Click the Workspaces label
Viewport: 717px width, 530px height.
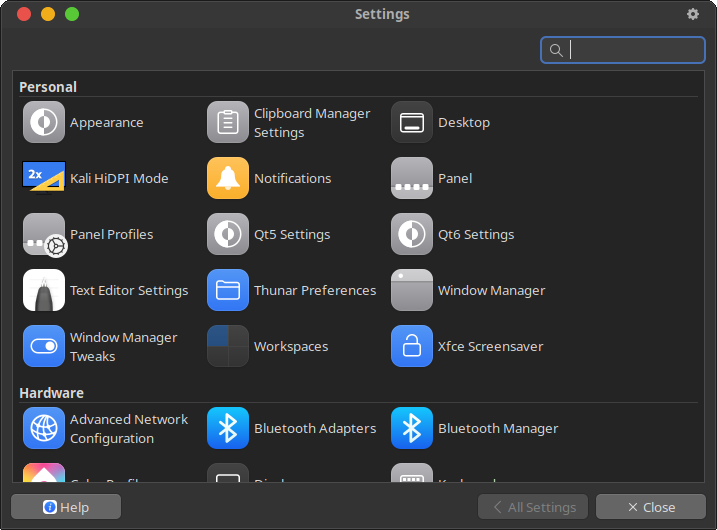291,347
